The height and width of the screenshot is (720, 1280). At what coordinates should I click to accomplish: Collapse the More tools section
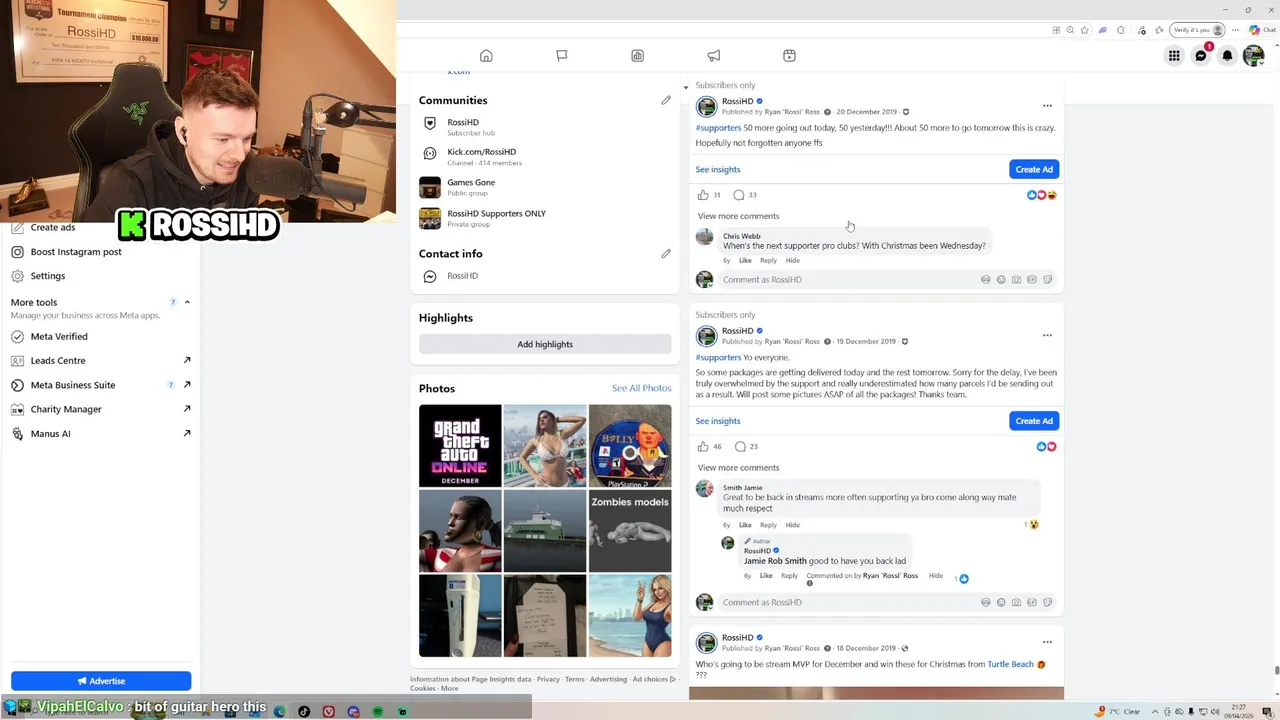point(187,302)
